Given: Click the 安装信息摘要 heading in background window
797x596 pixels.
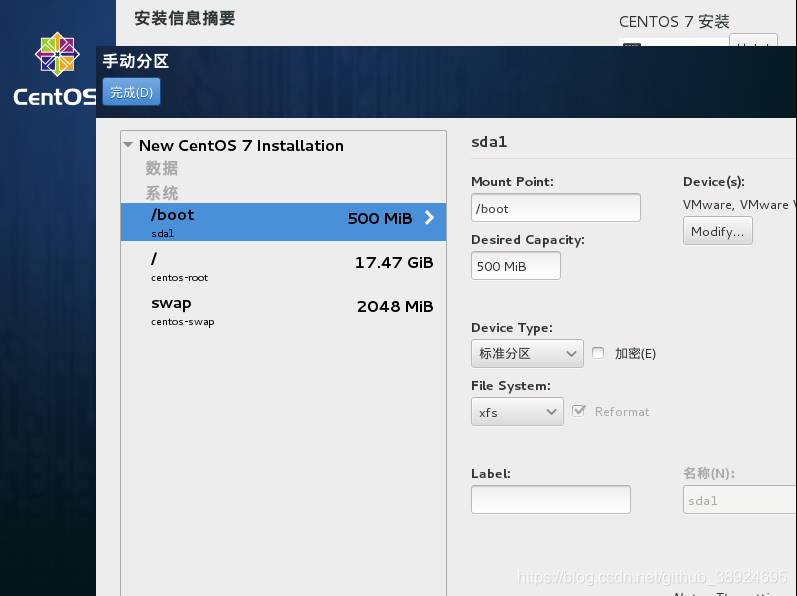Looking at the screenshot, I should [x=185, y=18].
